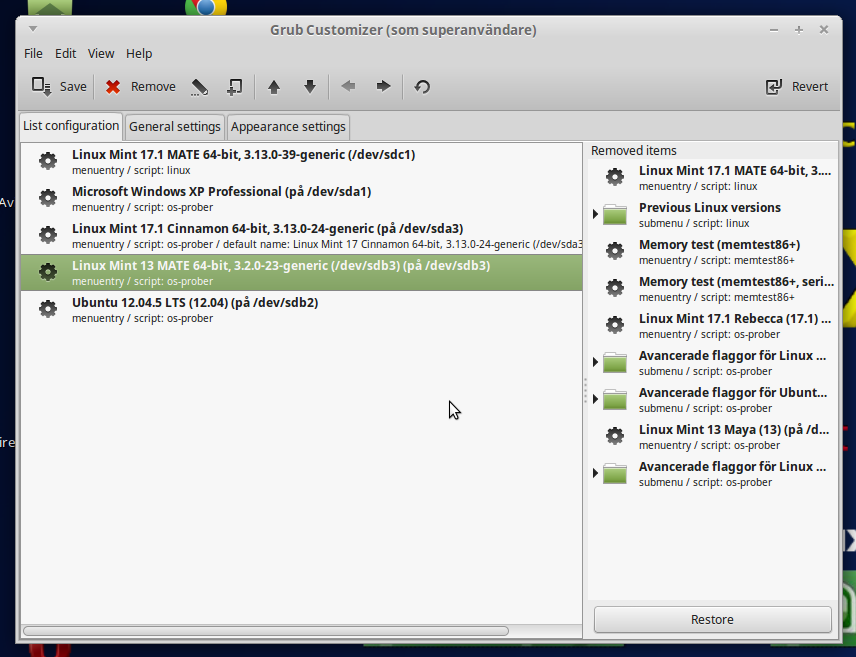Click gear icon of Linux Mint 17.1 Rebecca
Screen dimensions: 856x657
(615, 324)
